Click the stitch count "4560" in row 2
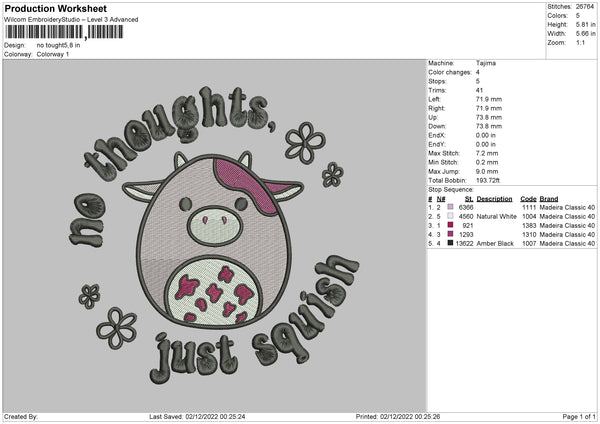The image size is (600, 424). click(466, 217)
